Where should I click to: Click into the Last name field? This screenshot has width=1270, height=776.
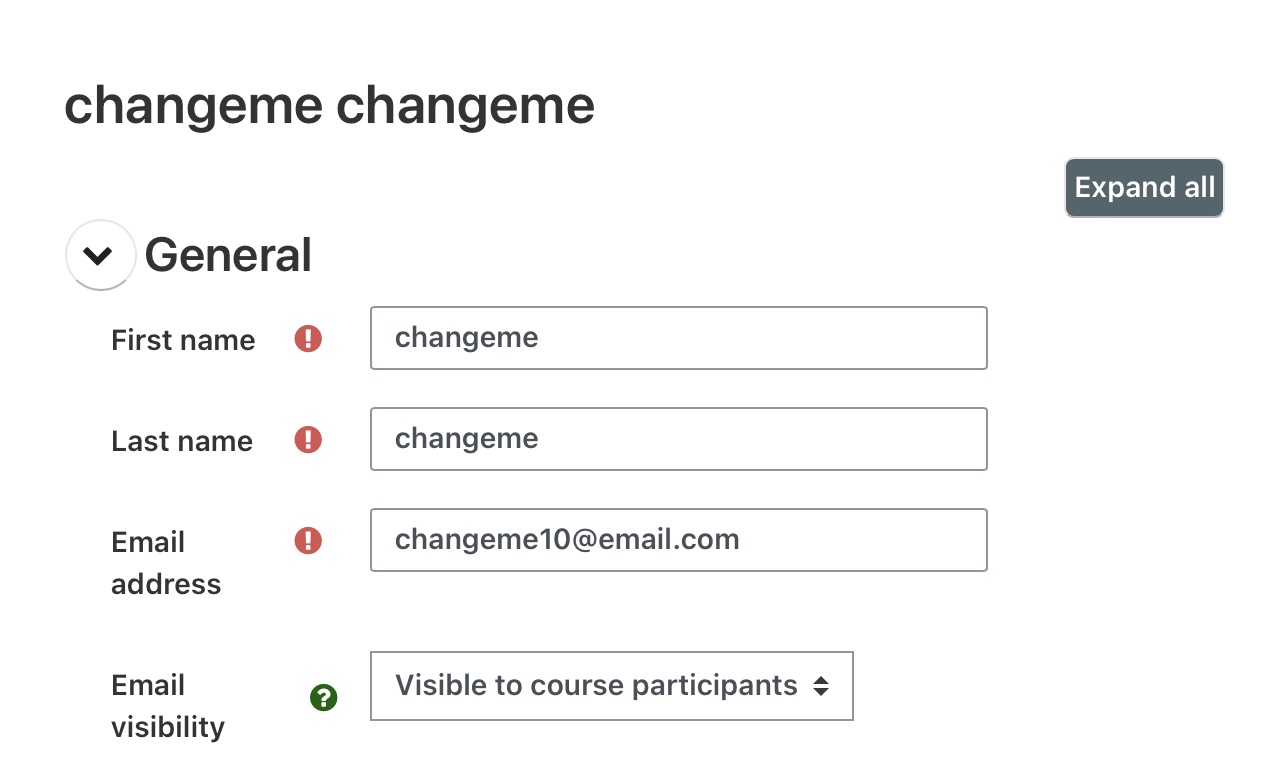(678, 439)
